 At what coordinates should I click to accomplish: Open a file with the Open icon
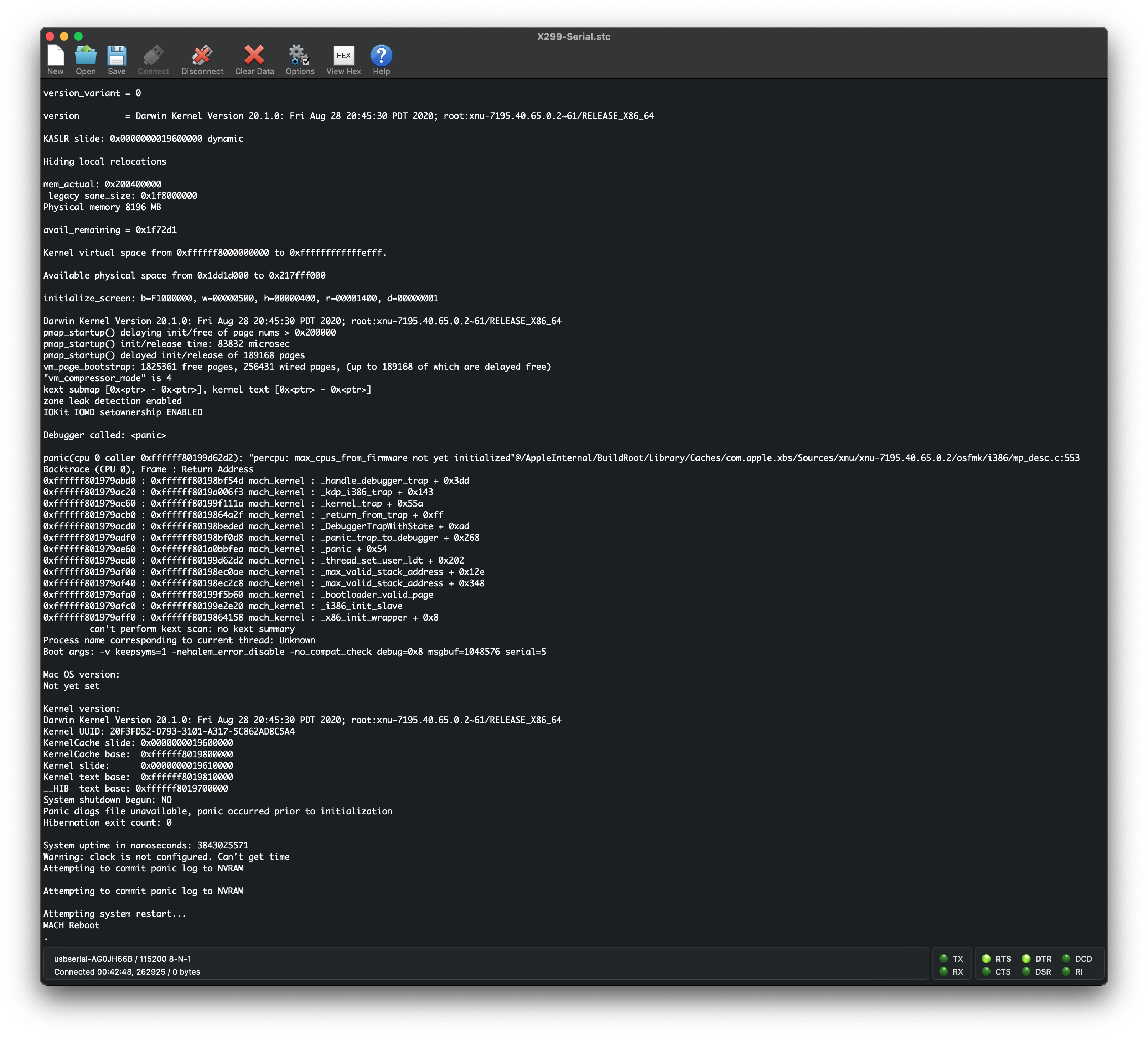point(86,56)
